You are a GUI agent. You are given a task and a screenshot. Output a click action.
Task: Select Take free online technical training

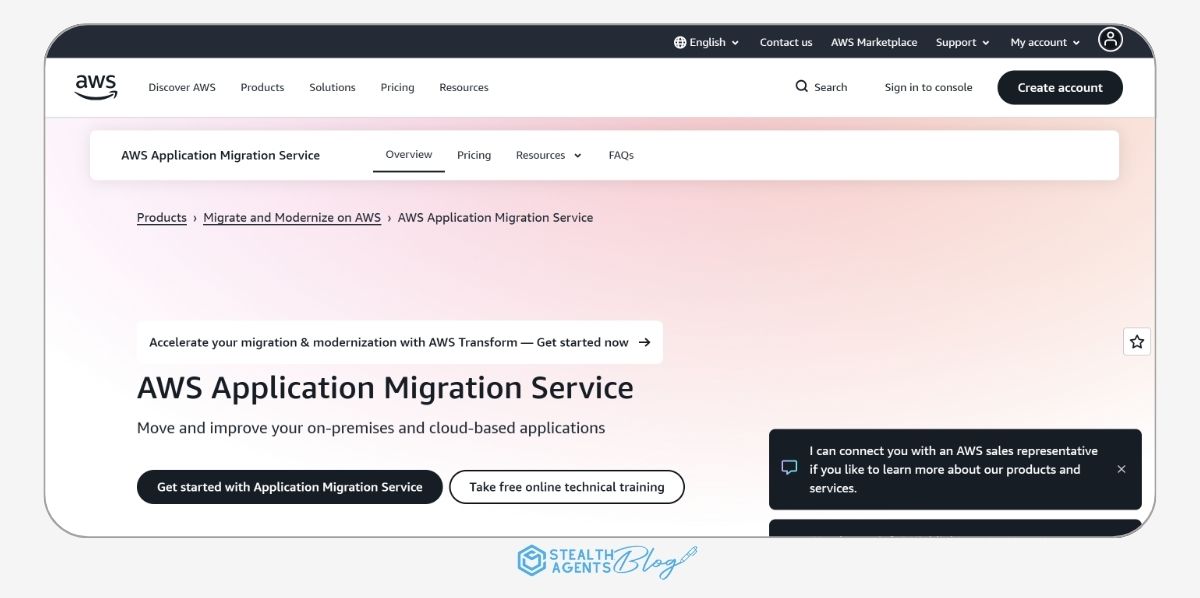(x=566, y=487)
